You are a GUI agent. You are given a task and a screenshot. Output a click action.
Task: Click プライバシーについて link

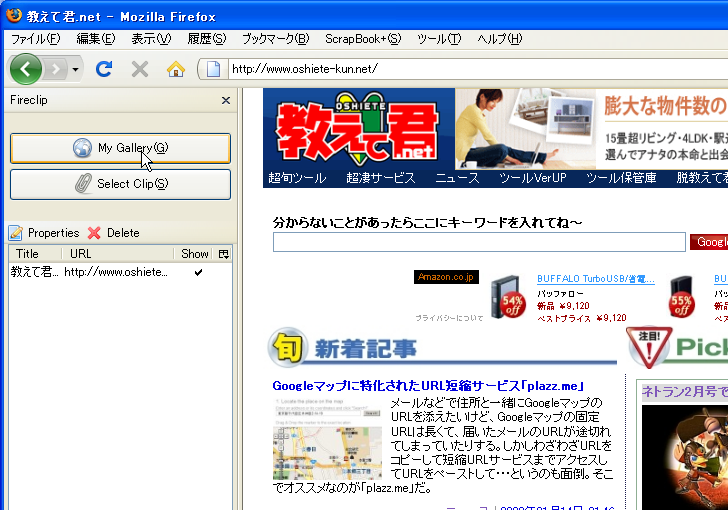click(x=449, y=318)
